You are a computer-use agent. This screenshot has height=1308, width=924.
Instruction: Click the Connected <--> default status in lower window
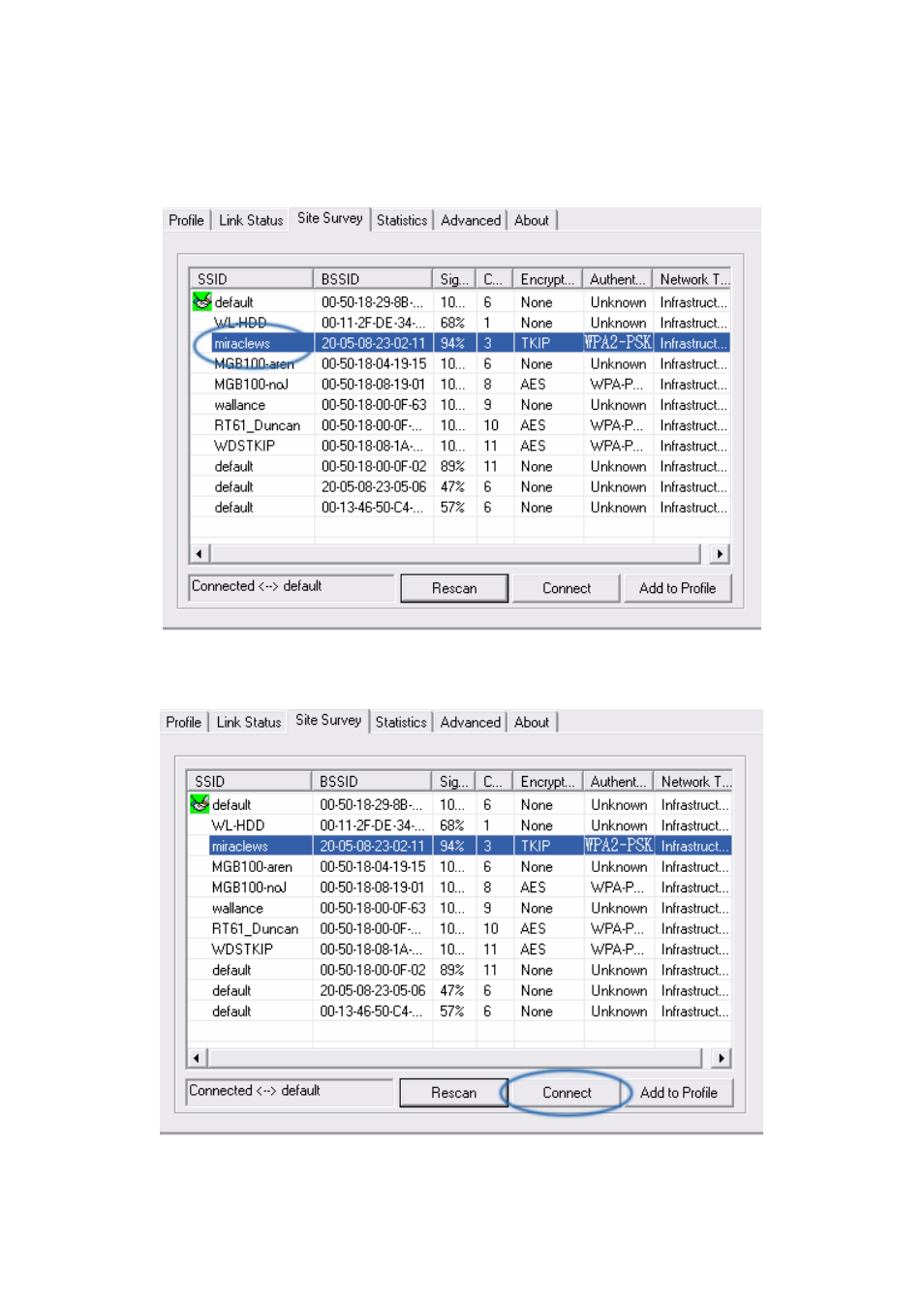coord(289,1091)
